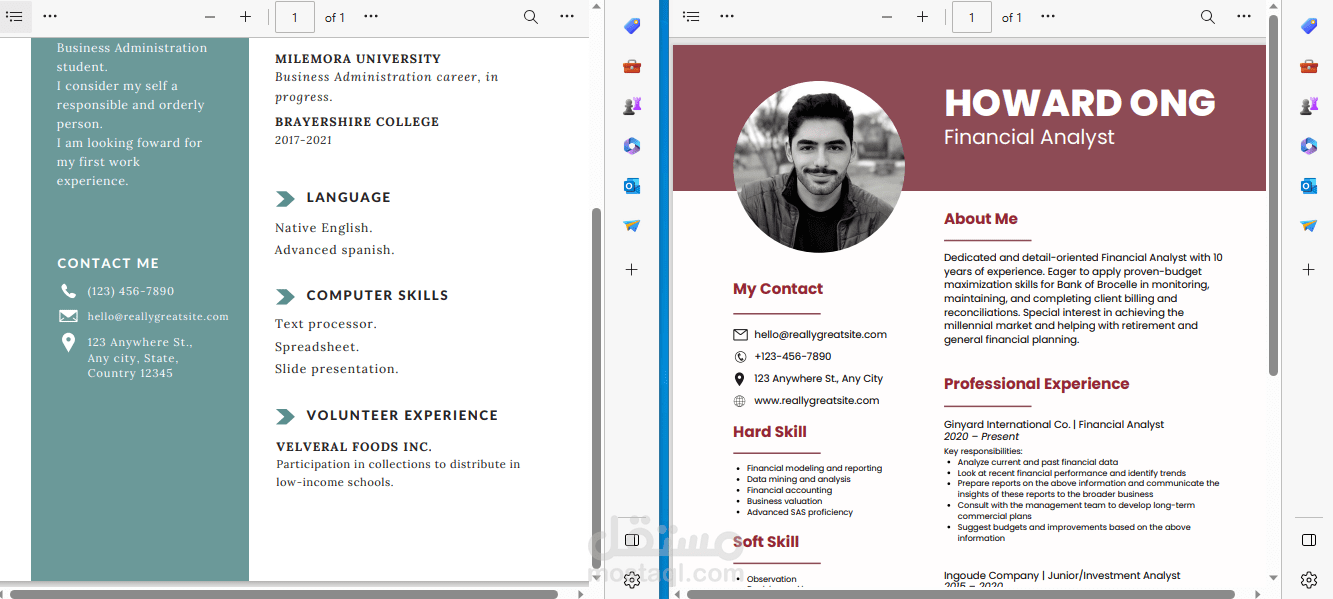Click 'Ginyard International Co. | Financial Analyst' line
The image size is (1333, 599).
1054,424
